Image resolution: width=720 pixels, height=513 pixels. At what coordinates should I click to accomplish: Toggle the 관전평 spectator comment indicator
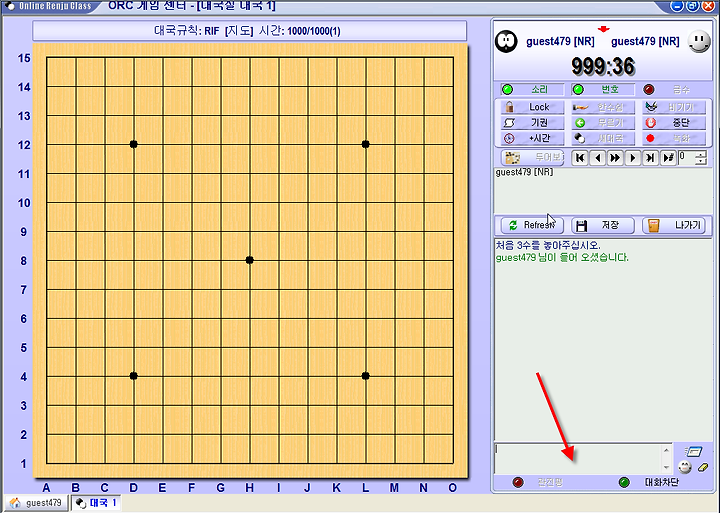click(x=518, y=482)
